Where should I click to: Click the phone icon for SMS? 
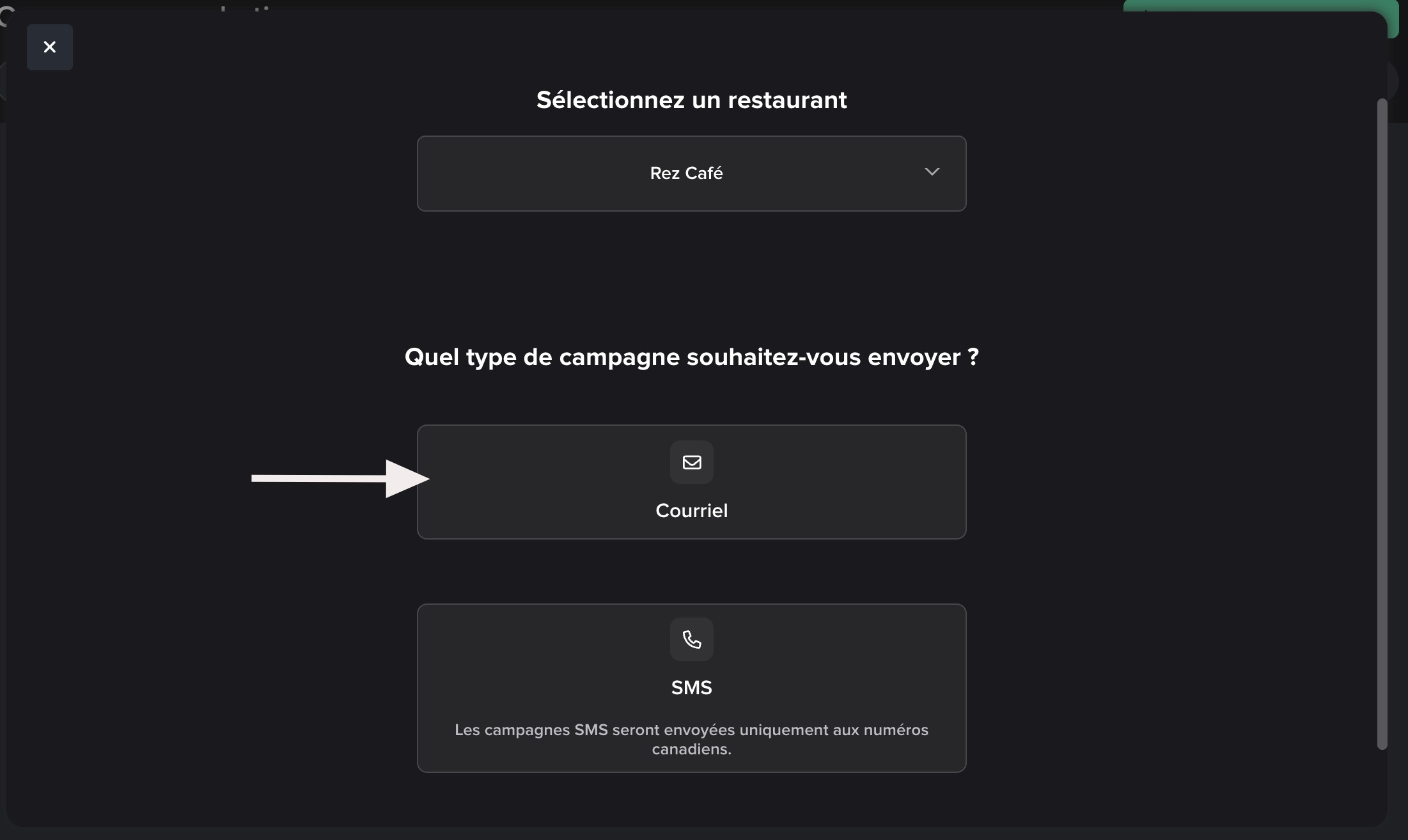click(x=691, y=639)
